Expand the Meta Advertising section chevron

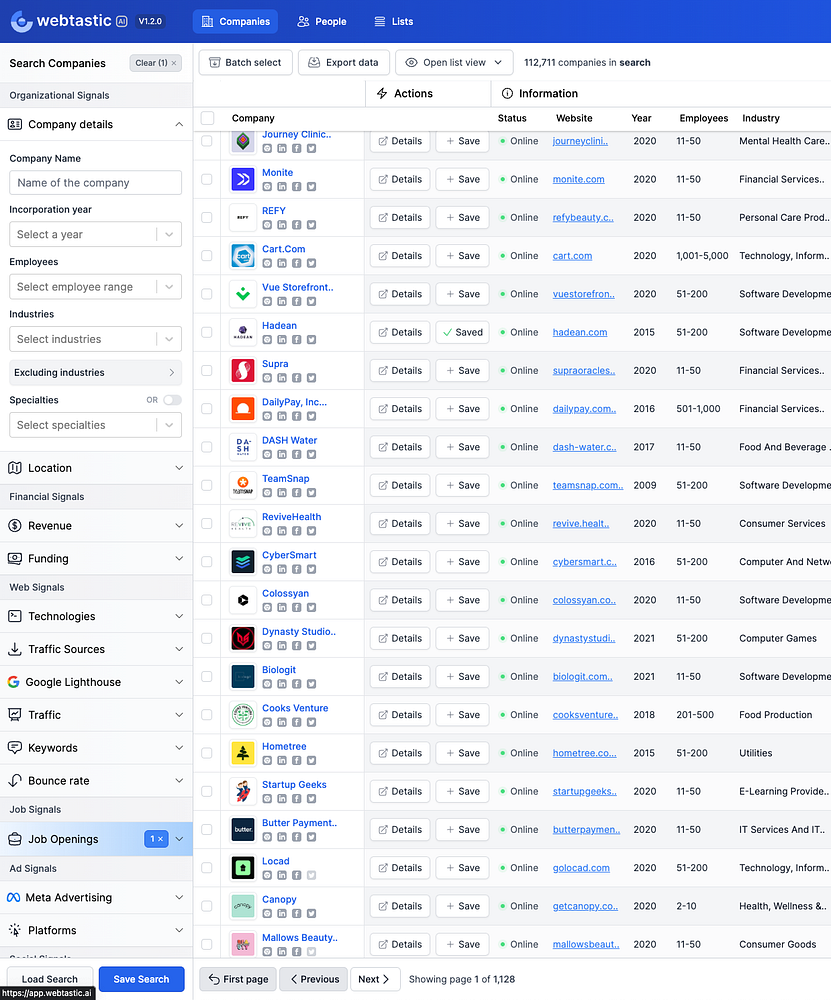tap(179, 897)
